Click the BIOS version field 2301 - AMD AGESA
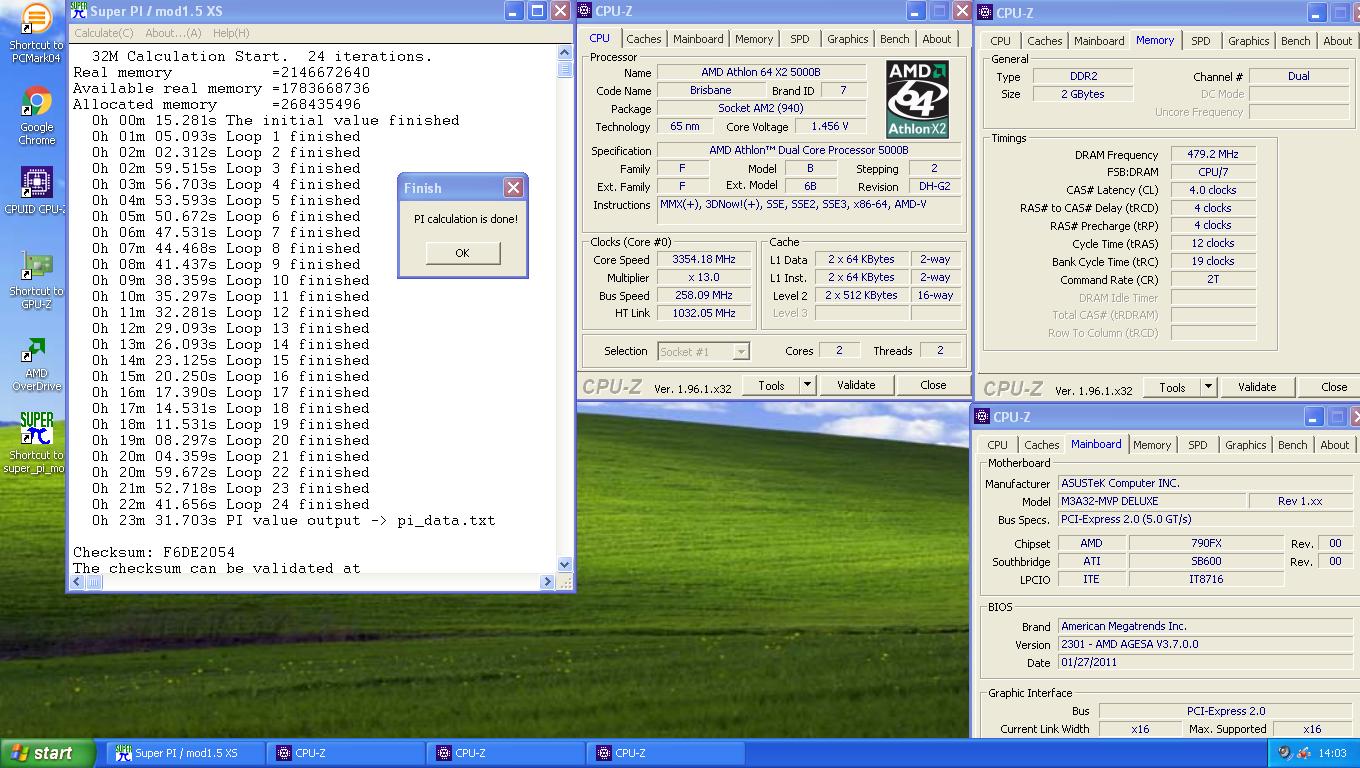Screen dimensions: 1360x768 coord(1207,645)
